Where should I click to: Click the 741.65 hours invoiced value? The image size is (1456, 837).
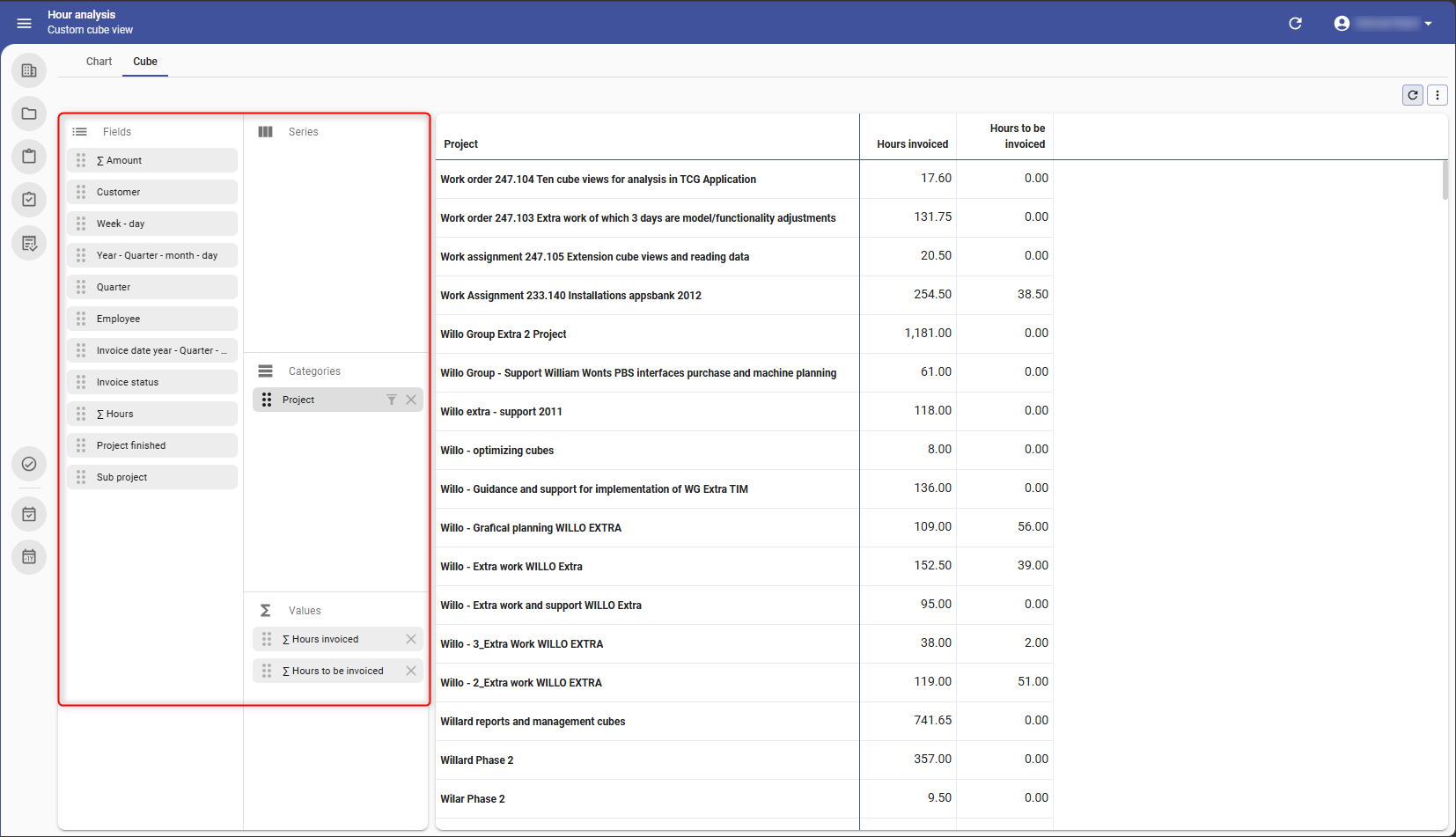(x=932, y=720)
